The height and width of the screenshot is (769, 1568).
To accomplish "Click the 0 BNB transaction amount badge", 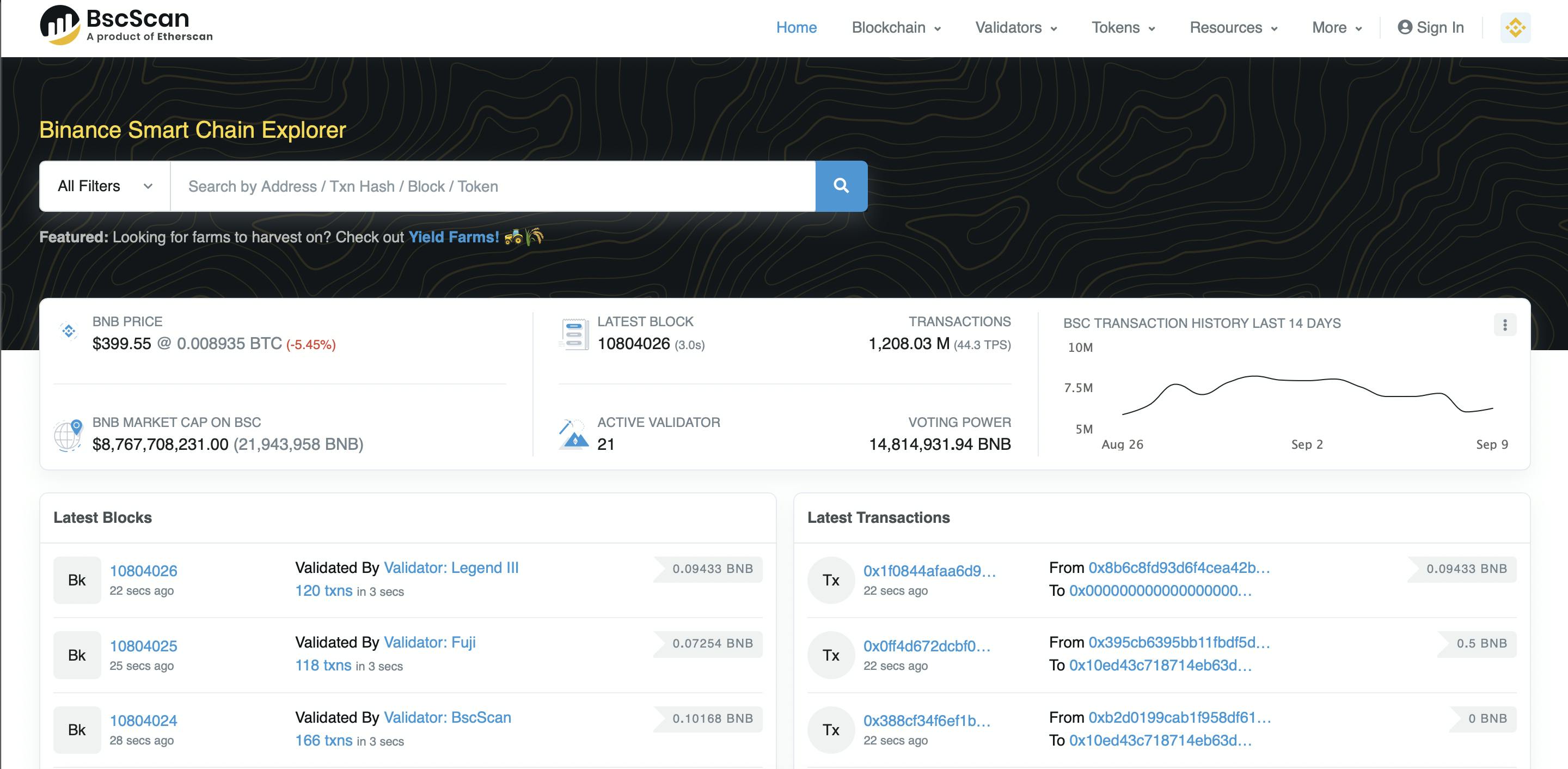I will [x=1483, y=718].
